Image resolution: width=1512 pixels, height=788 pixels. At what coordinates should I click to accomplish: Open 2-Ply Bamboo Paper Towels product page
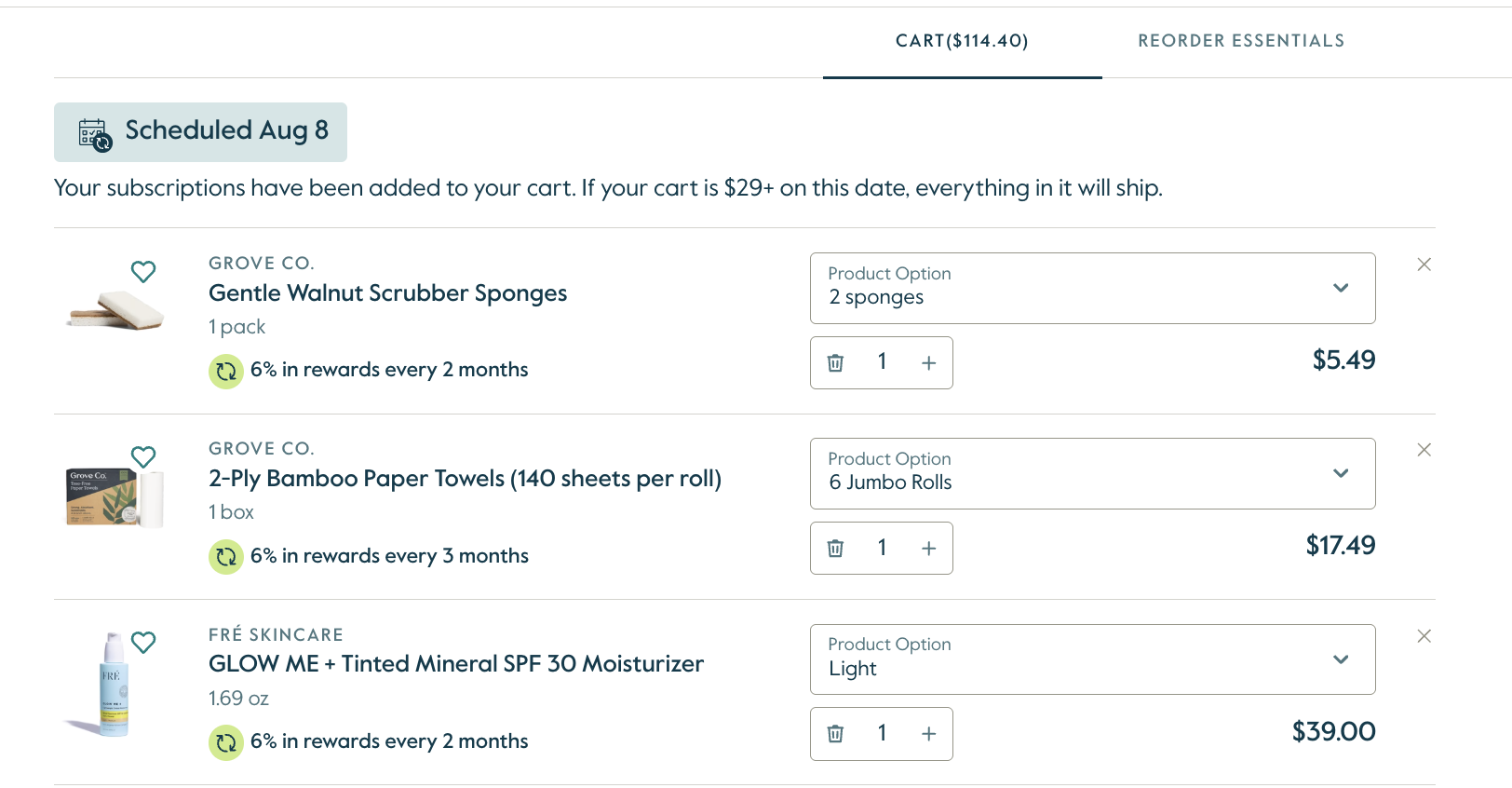466,479
